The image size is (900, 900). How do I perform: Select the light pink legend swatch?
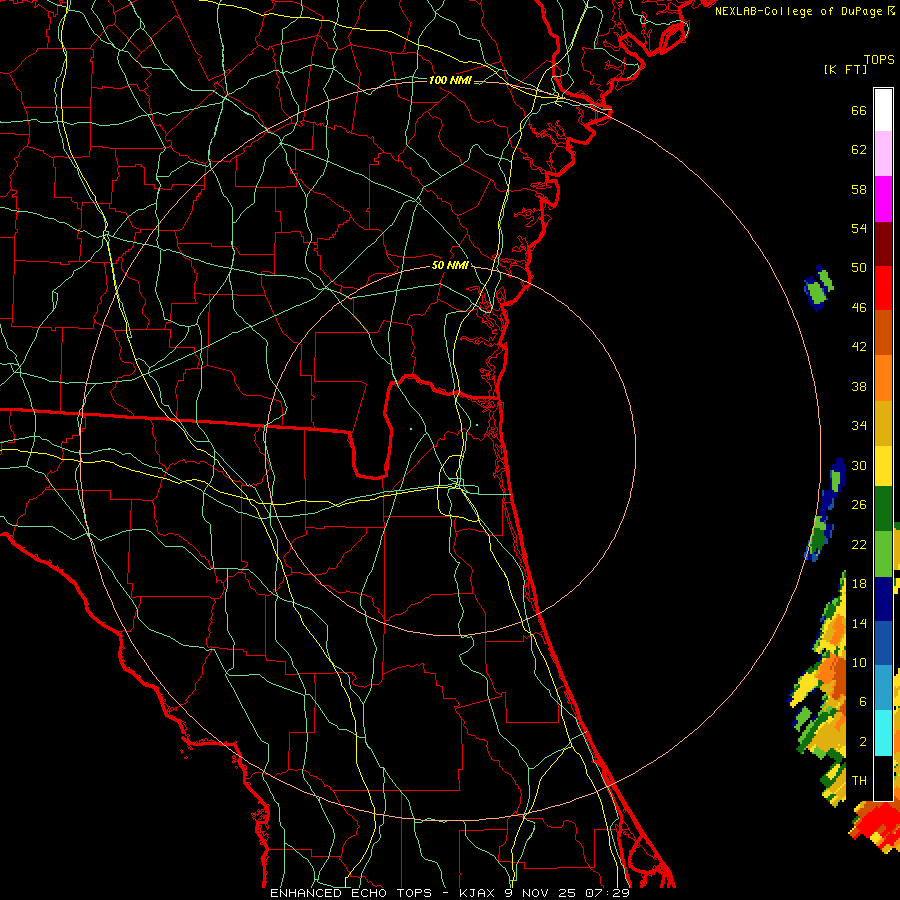[x=883, y=153]
